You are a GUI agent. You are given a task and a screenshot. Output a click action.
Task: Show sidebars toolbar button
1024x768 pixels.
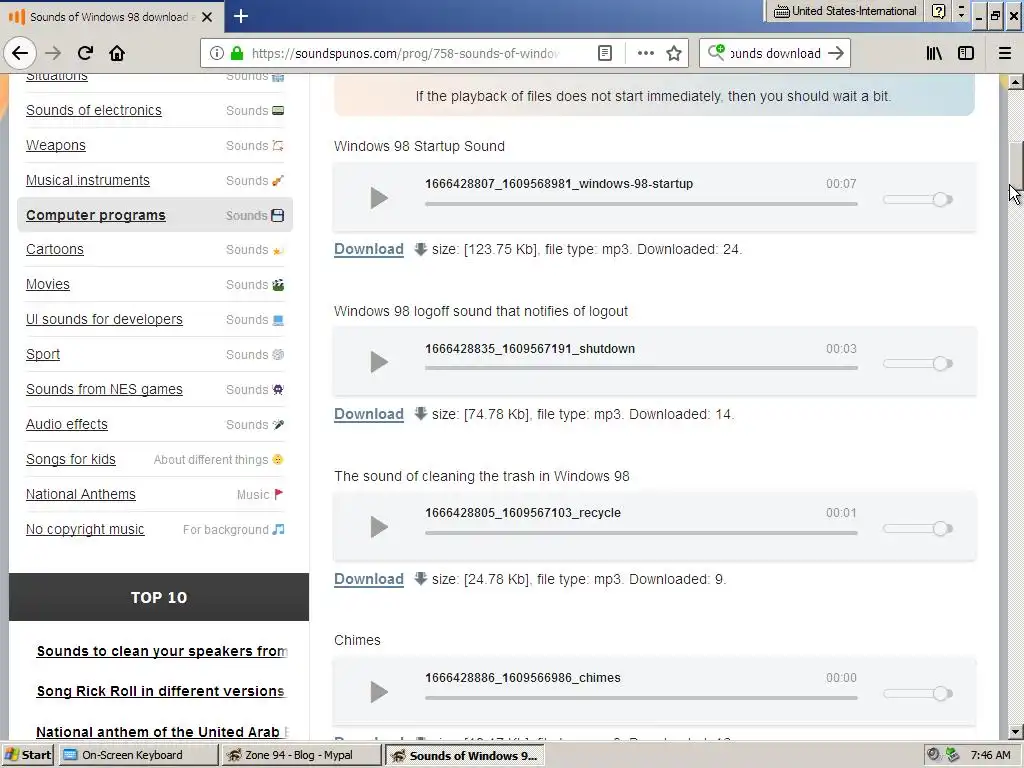click(x=966, y=53)
